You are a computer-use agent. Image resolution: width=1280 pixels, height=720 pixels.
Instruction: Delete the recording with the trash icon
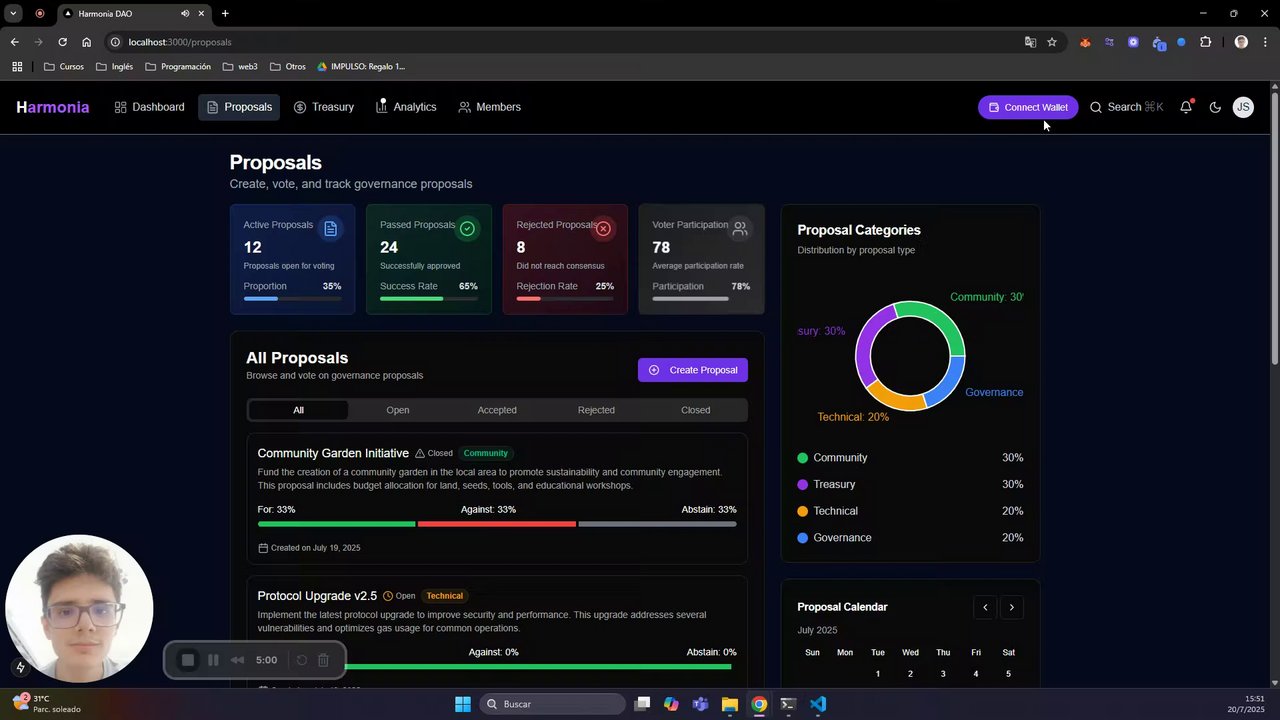pyautogui.click(x=323, y=660)
